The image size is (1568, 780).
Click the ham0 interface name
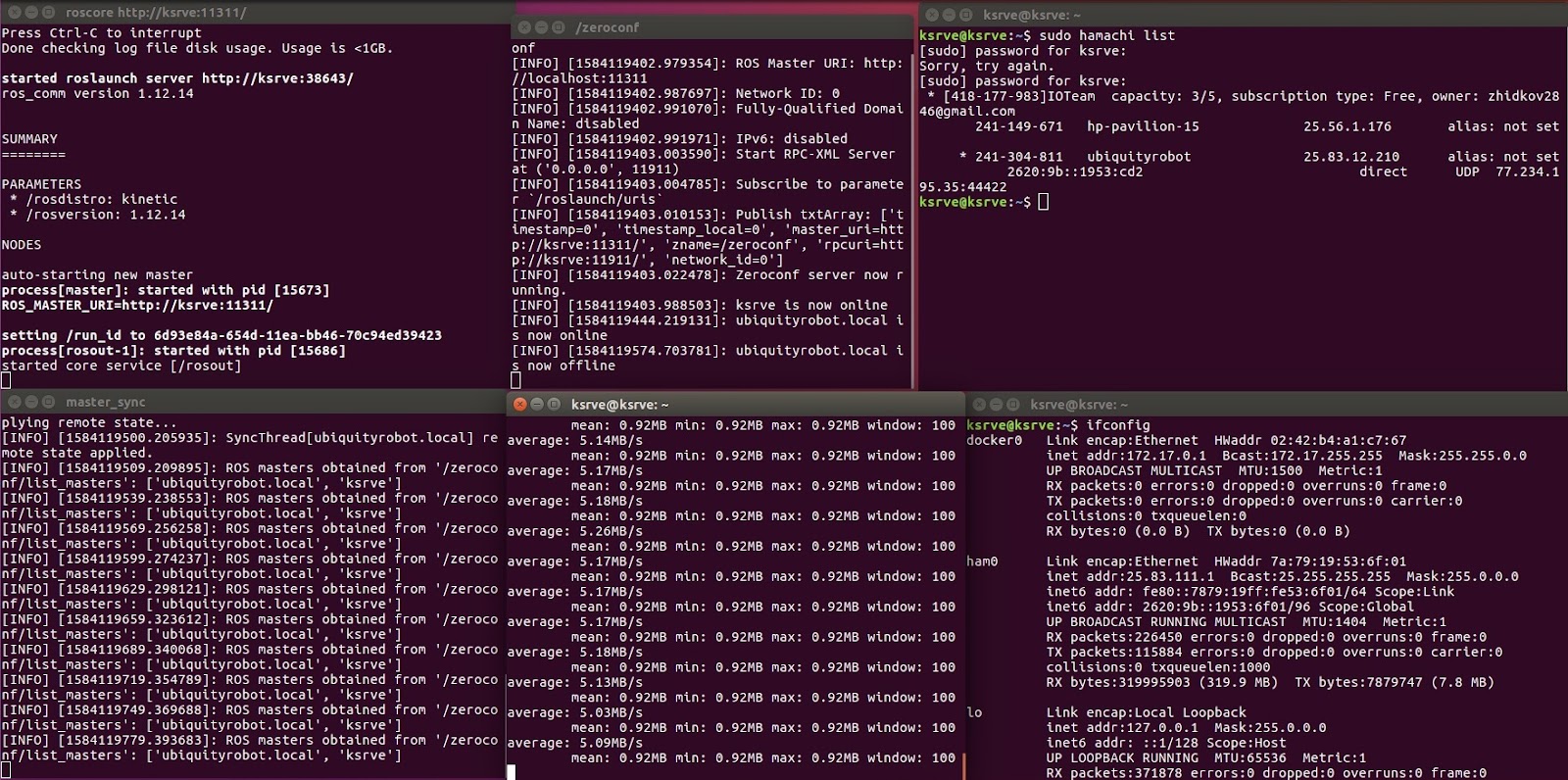pyautogui.click(x=982, y=561)
